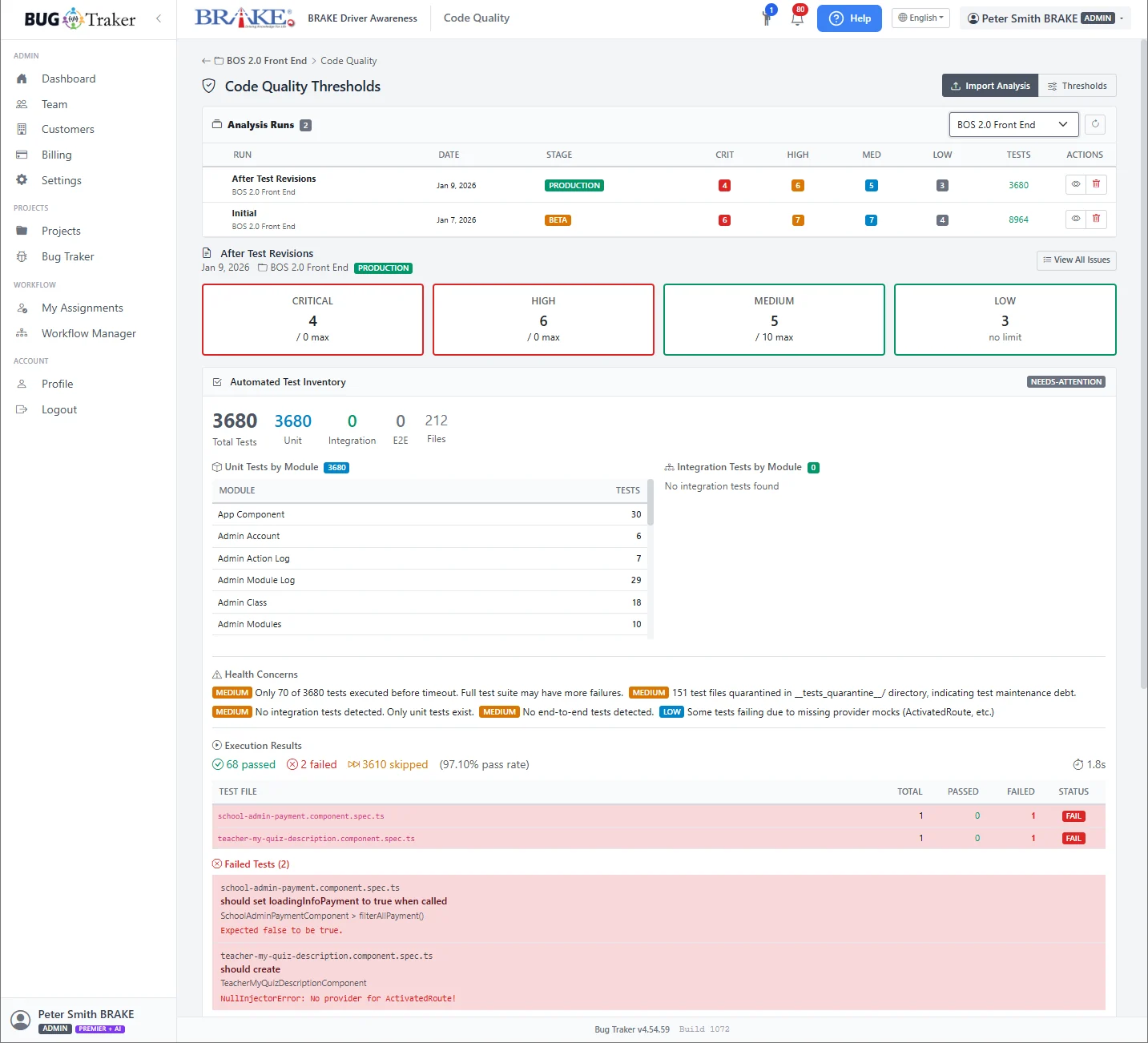Click the Projects folder icon

coord(22,231)
